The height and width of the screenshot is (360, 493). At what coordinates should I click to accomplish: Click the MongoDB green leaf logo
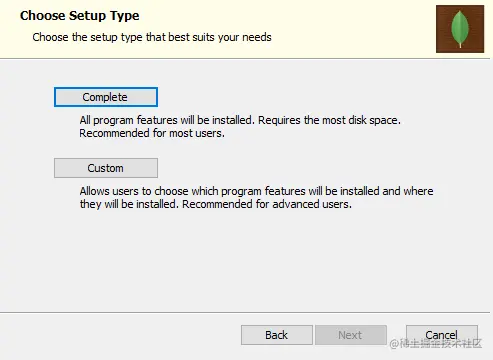460,29
